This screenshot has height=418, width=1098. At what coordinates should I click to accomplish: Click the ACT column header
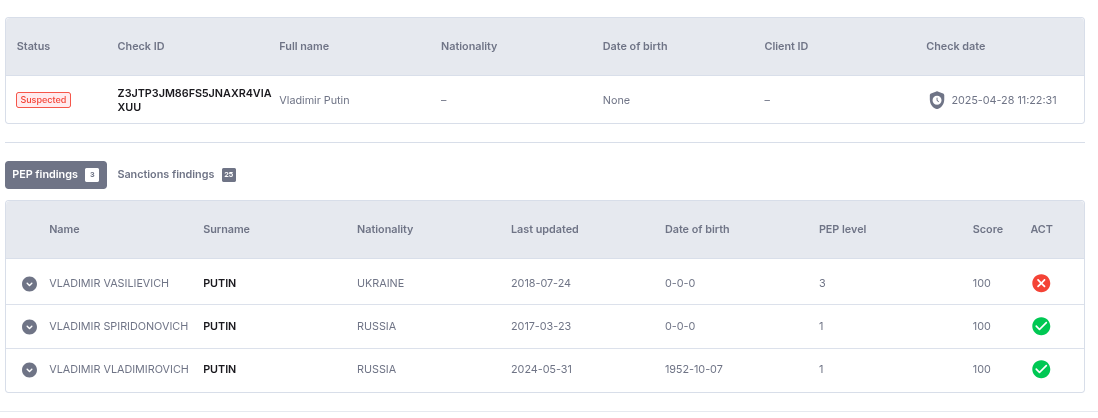coord(1041,229)
